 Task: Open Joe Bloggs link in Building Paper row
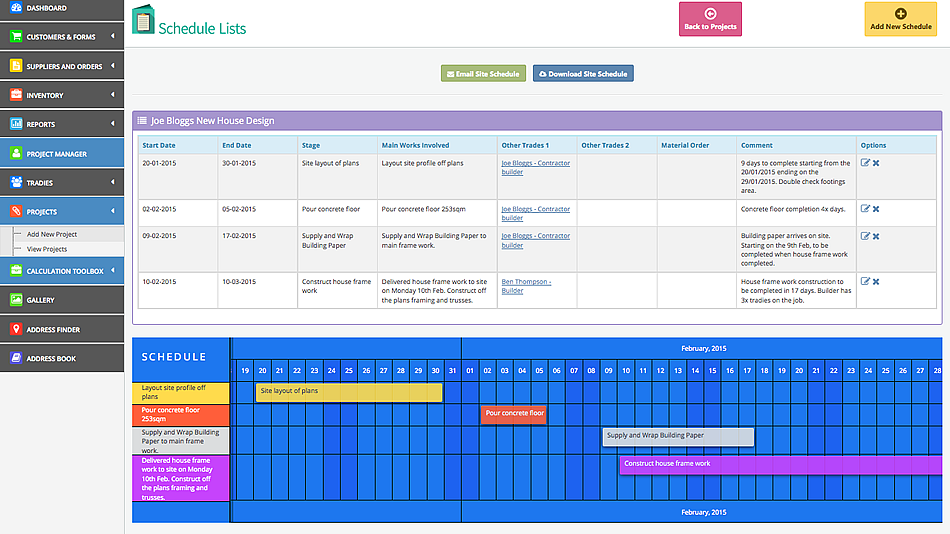pyautogui.click(x=536, y=241)
